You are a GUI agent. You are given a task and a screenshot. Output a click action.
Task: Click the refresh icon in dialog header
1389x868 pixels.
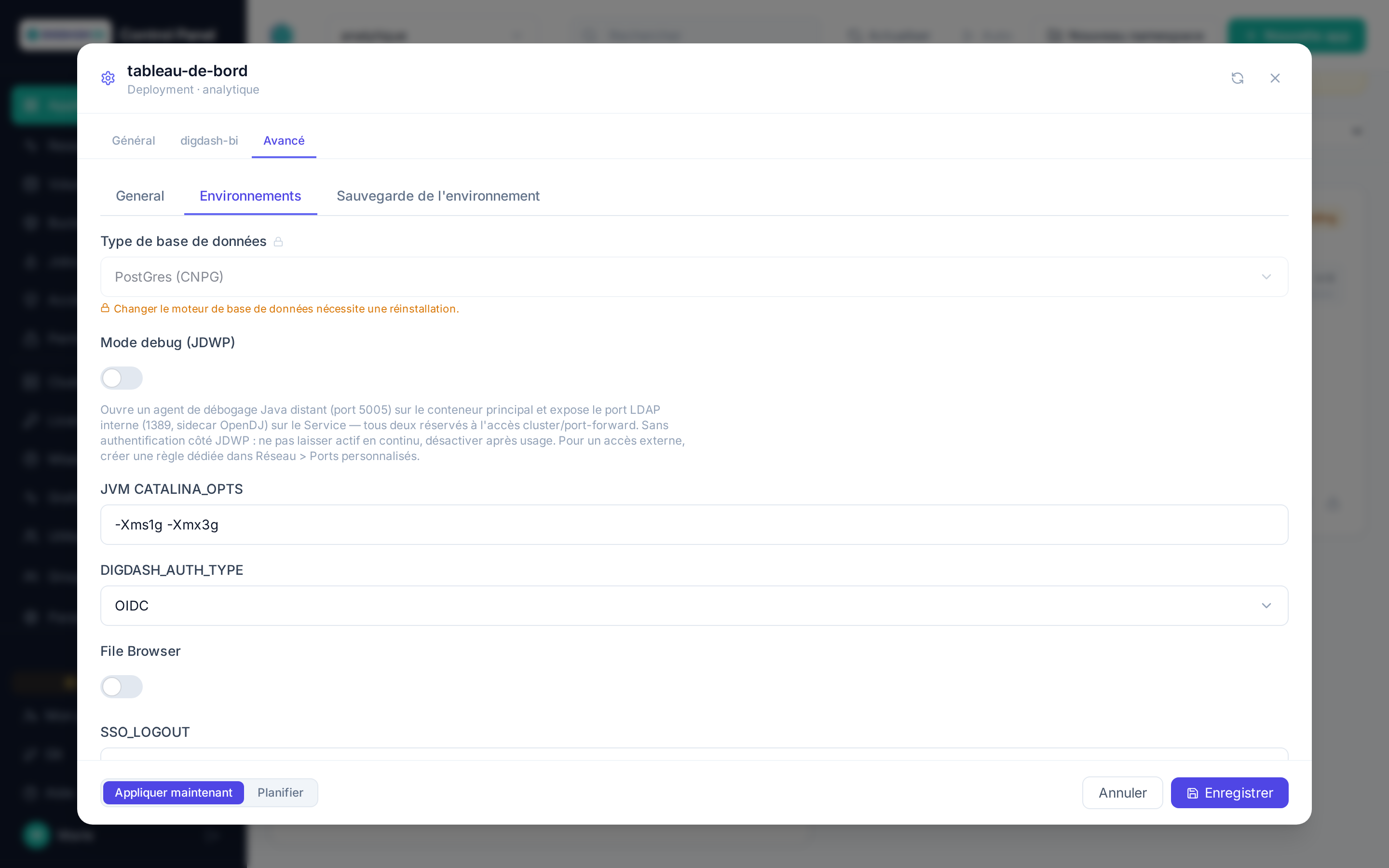pyautogui.click(x=1238, y=78)
